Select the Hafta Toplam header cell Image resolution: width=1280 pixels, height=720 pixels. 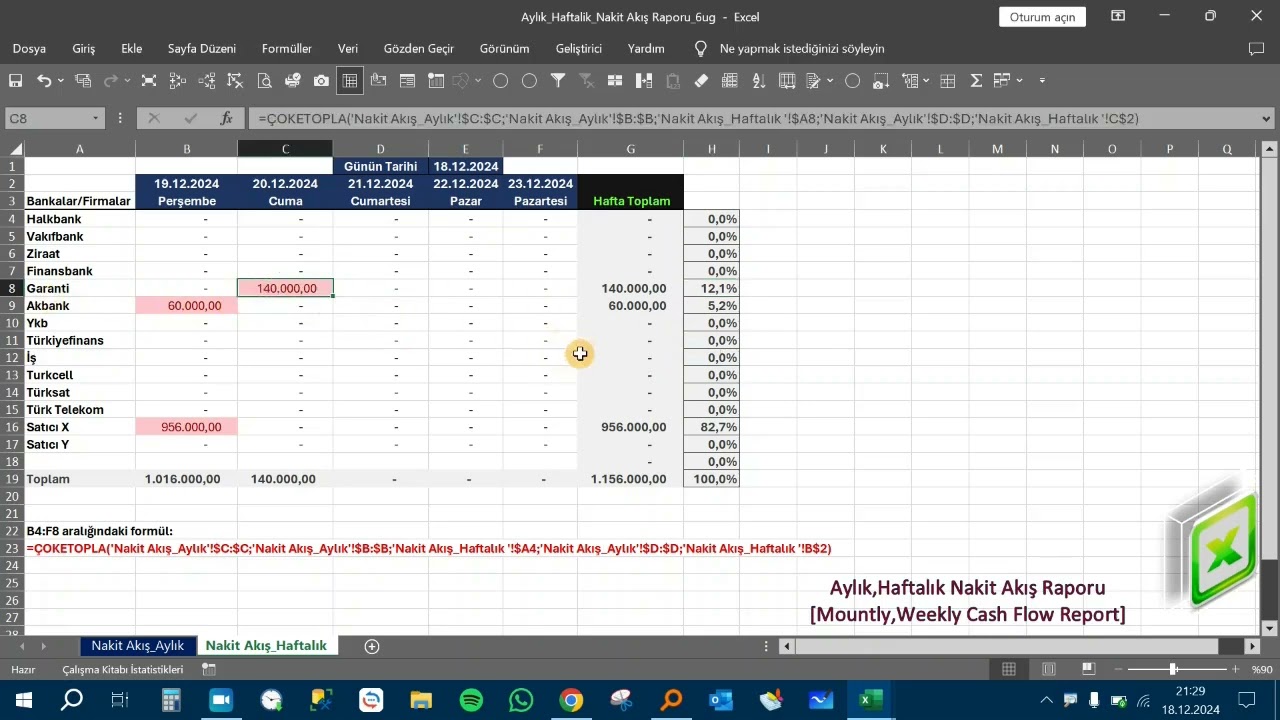631,201
